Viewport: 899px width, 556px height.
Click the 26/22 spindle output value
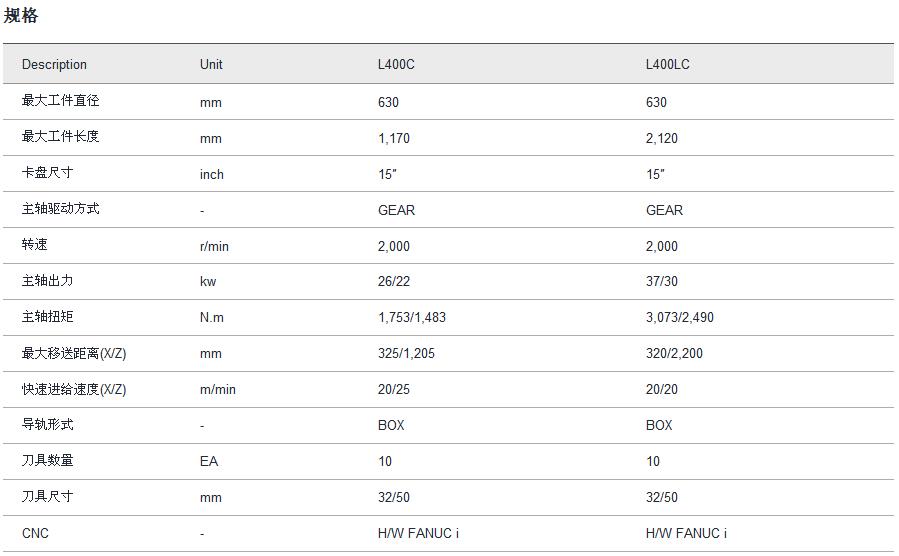394,282
